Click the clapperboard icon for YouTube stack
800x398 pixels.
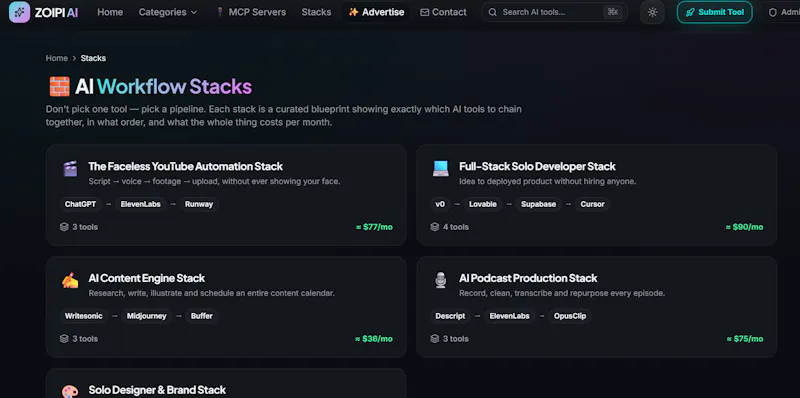click(x=70, y=169)
